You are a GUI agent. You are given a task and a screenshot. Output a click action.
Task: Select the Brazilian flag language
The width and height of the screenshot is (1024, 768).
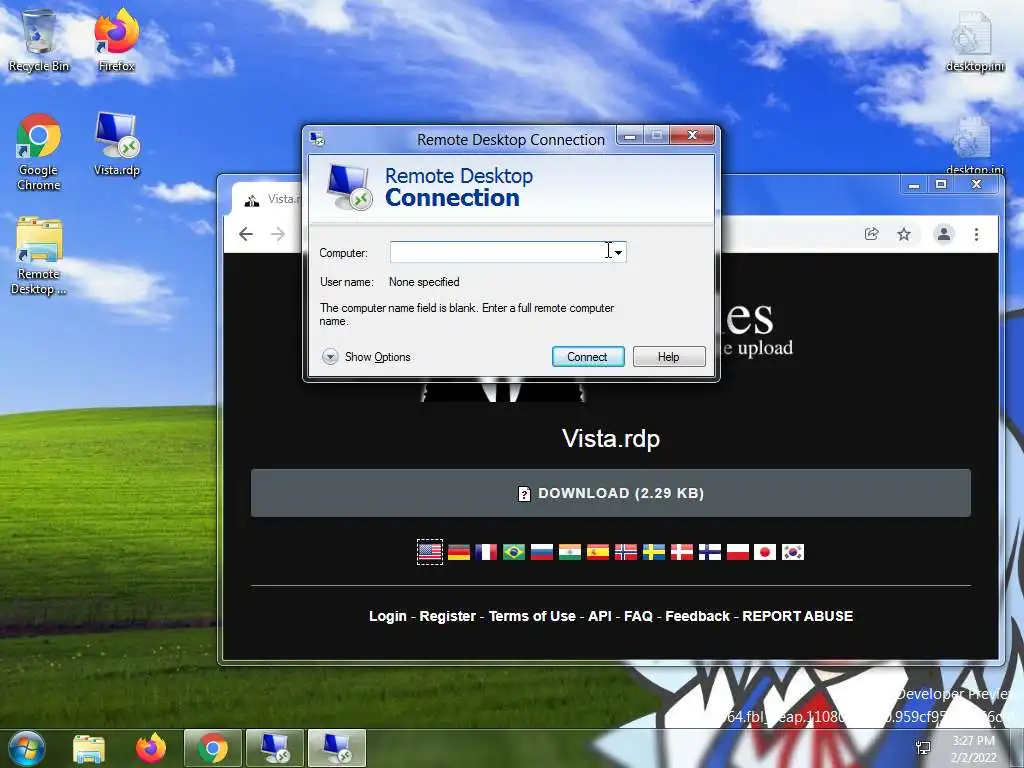514,552
